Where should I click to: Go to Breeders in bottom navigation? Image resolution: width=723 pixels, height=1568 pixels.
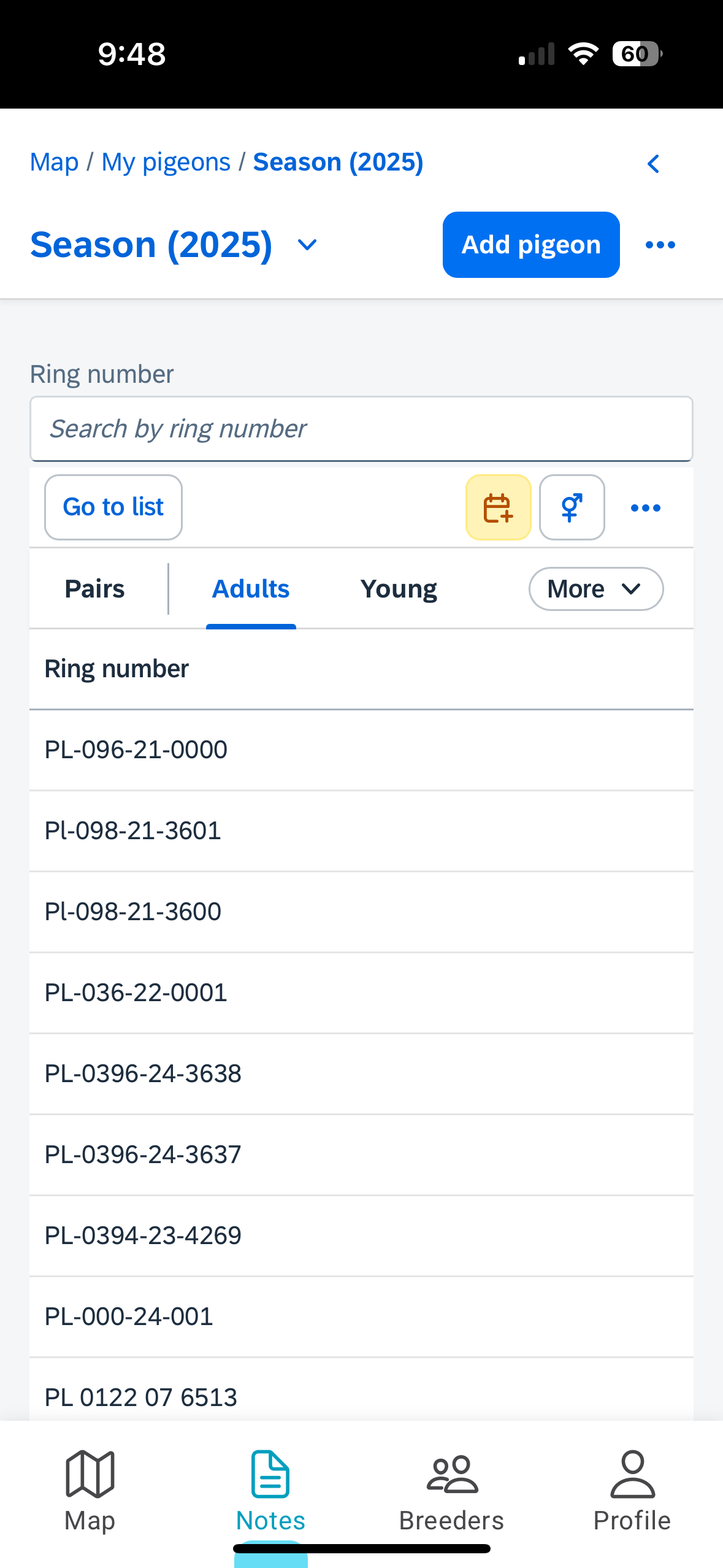tap(451, 1490)
